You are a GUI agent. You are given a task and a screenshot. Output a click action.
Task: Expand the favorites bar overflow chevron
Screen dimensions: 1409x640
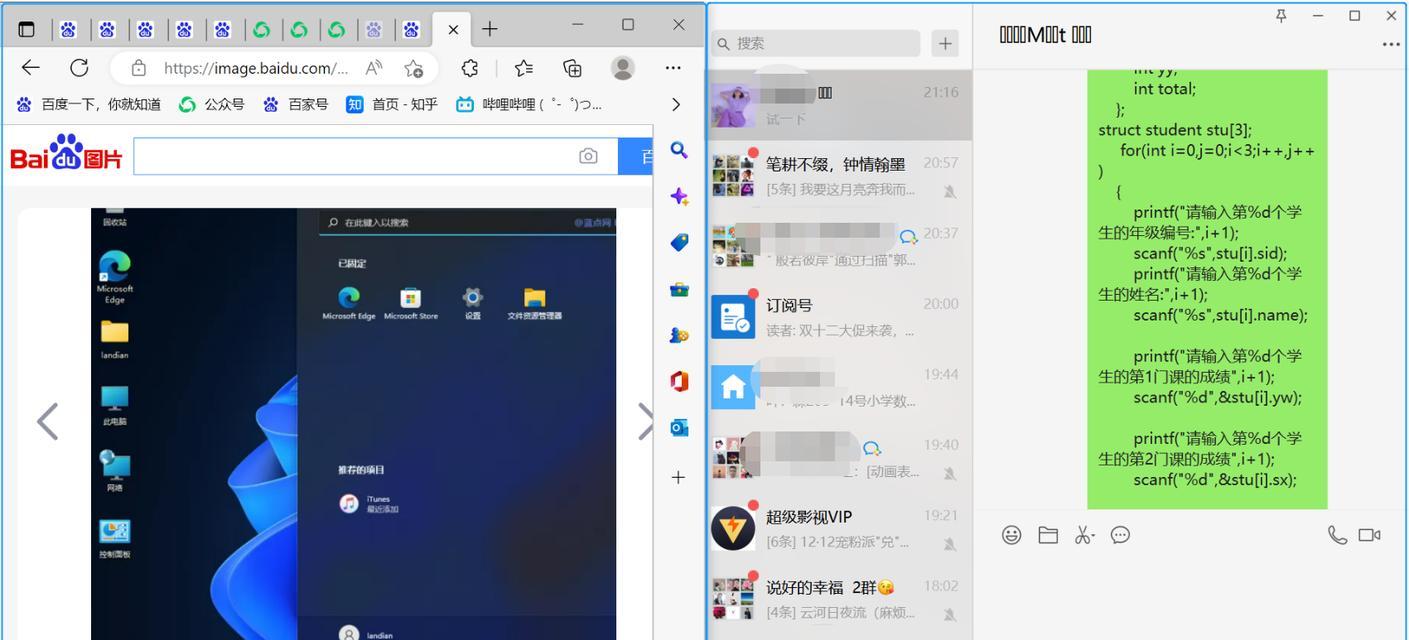(676, 104)
